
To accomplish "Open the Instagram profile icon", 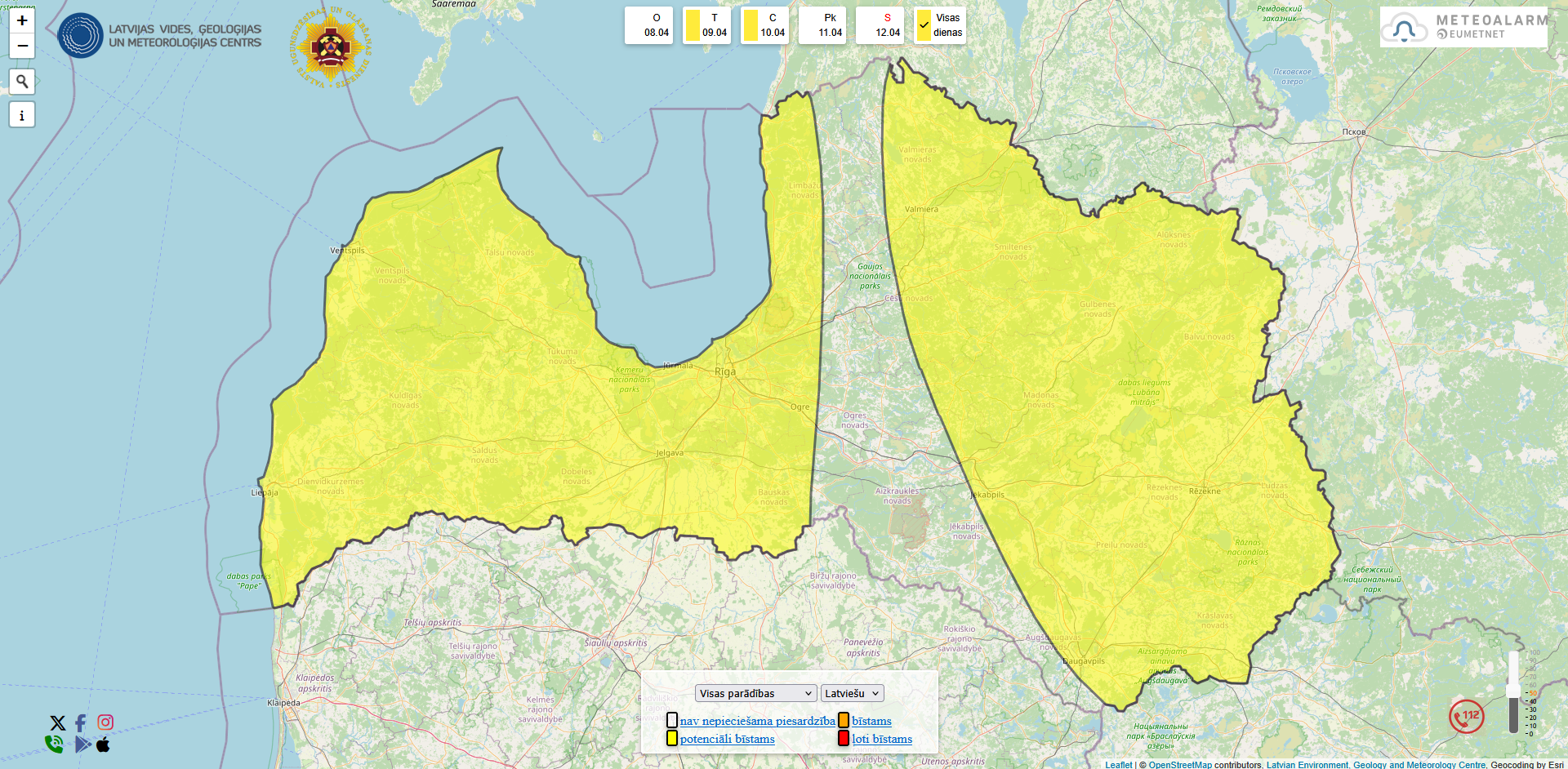I will 105,722.
